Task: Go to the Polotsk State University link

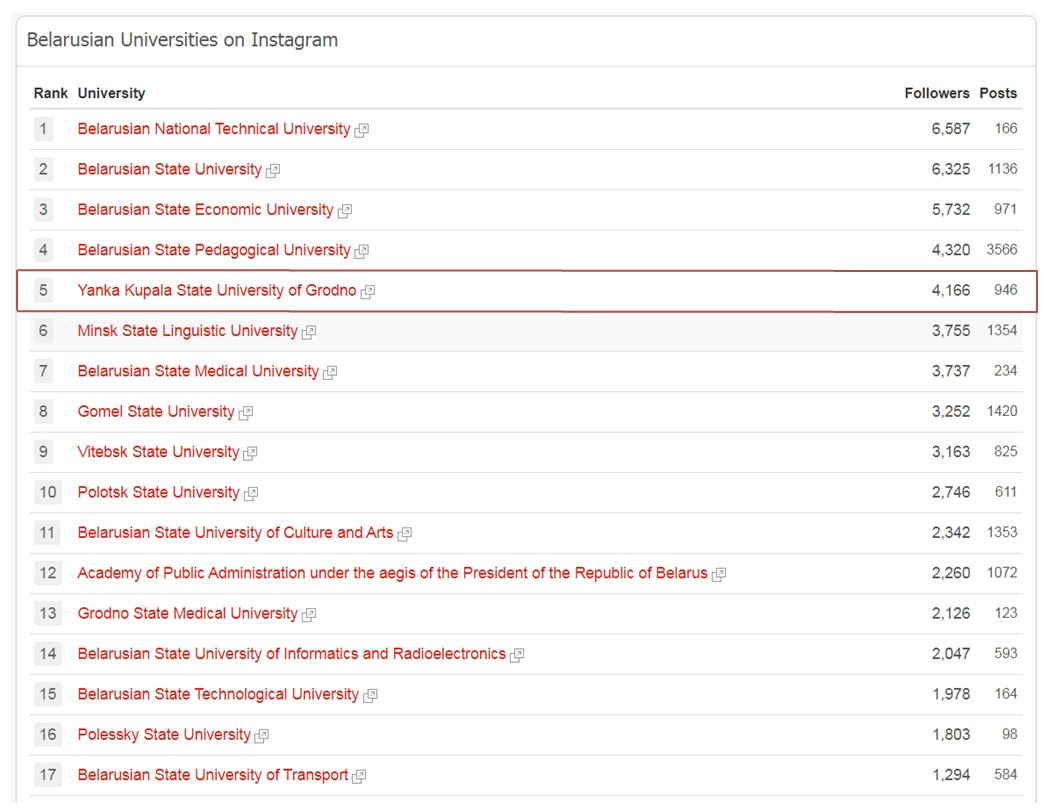Action: pos(158,492)
